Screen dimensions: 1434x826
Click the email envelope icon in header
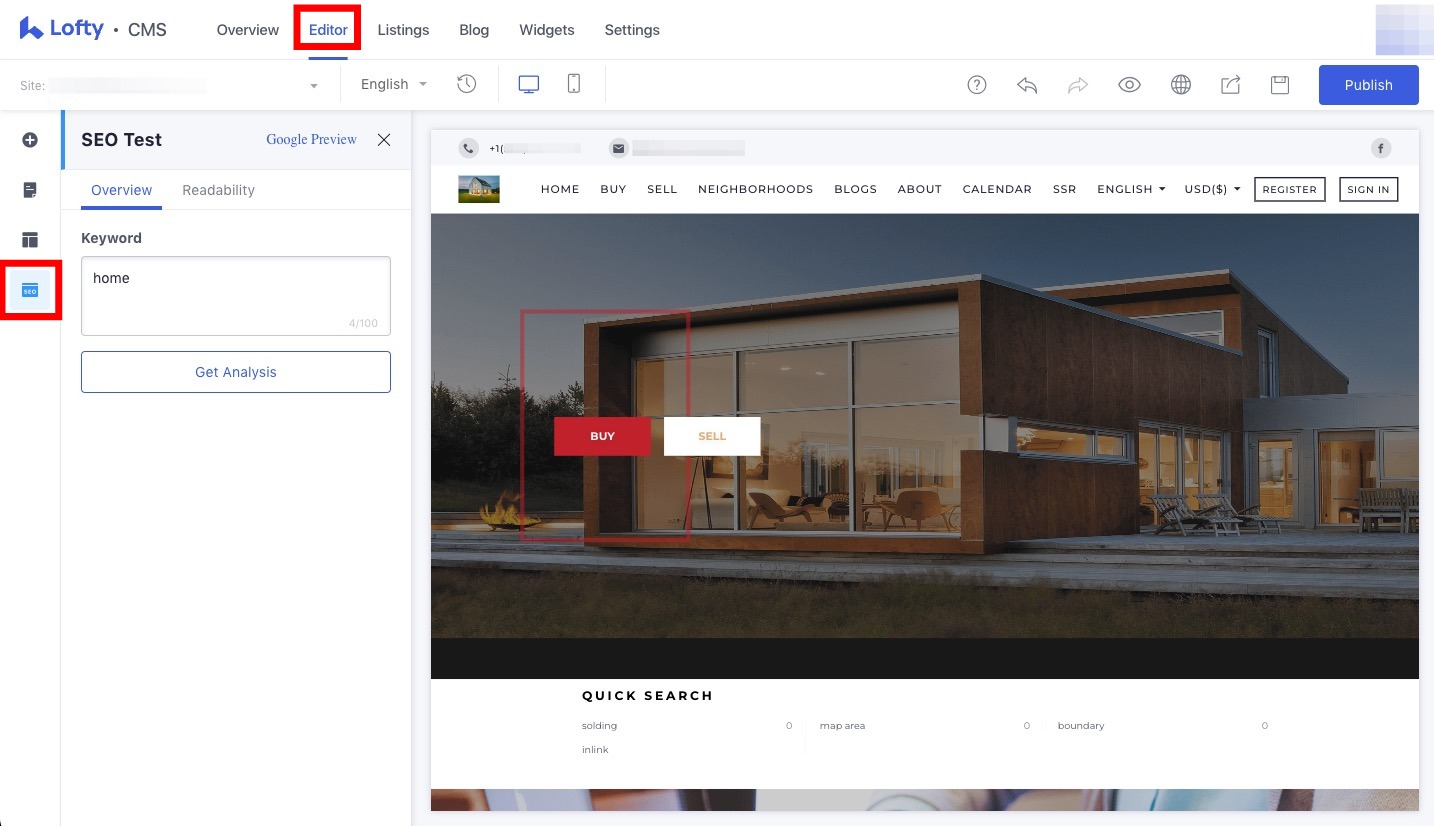[619, 148]
